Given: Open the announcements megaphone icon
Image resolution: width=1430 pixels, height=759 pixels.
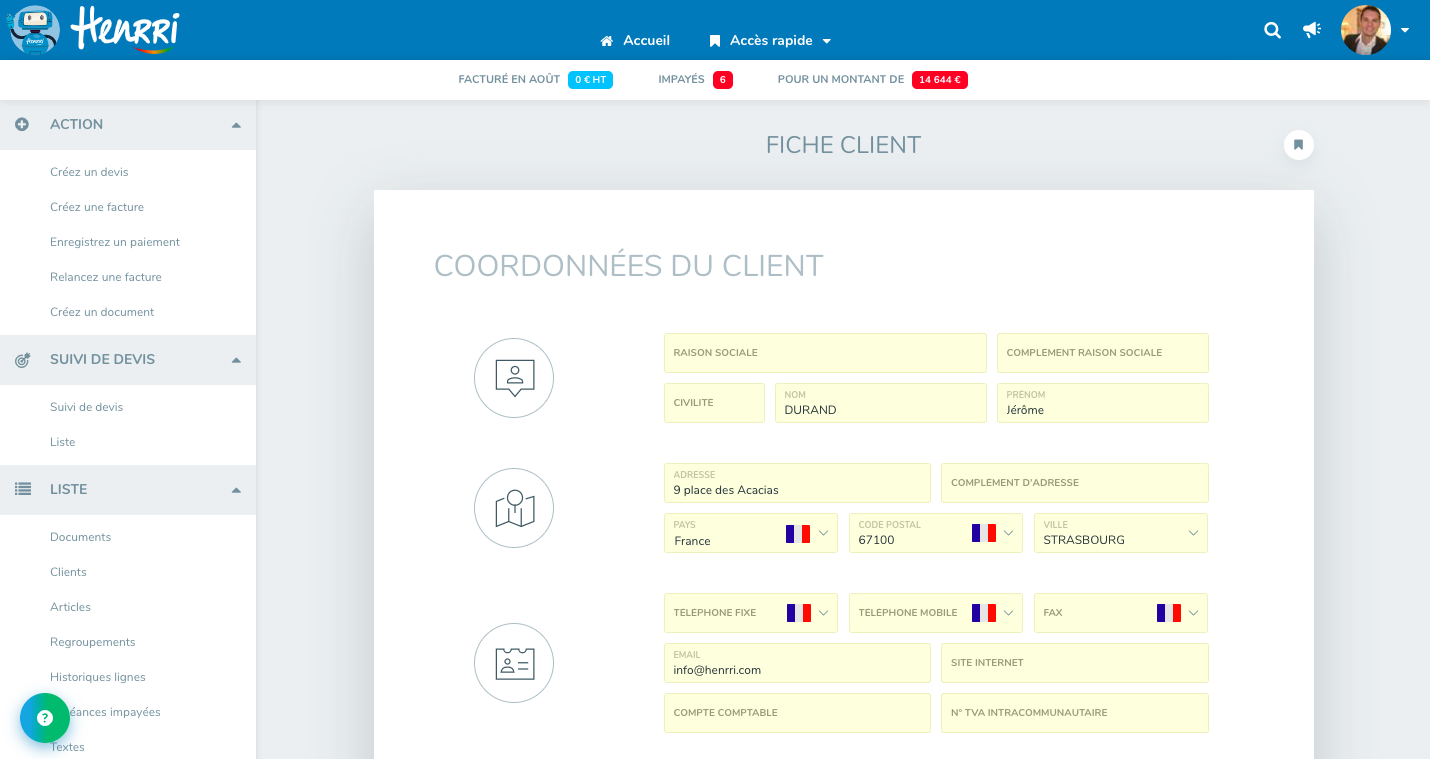Looking at the screenshot, I should coord(1312,30).
